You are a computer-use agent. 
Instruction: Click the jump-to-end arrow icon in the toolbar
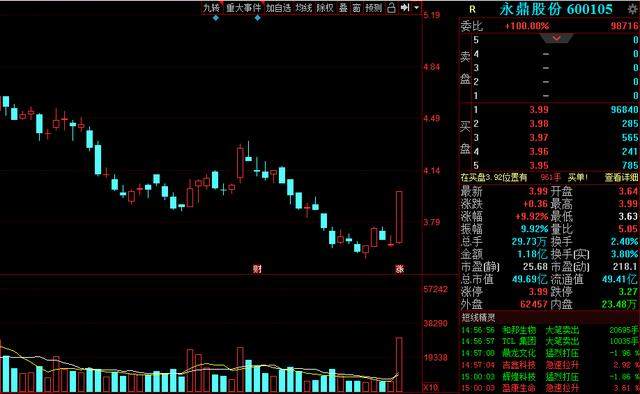[405, 8]
